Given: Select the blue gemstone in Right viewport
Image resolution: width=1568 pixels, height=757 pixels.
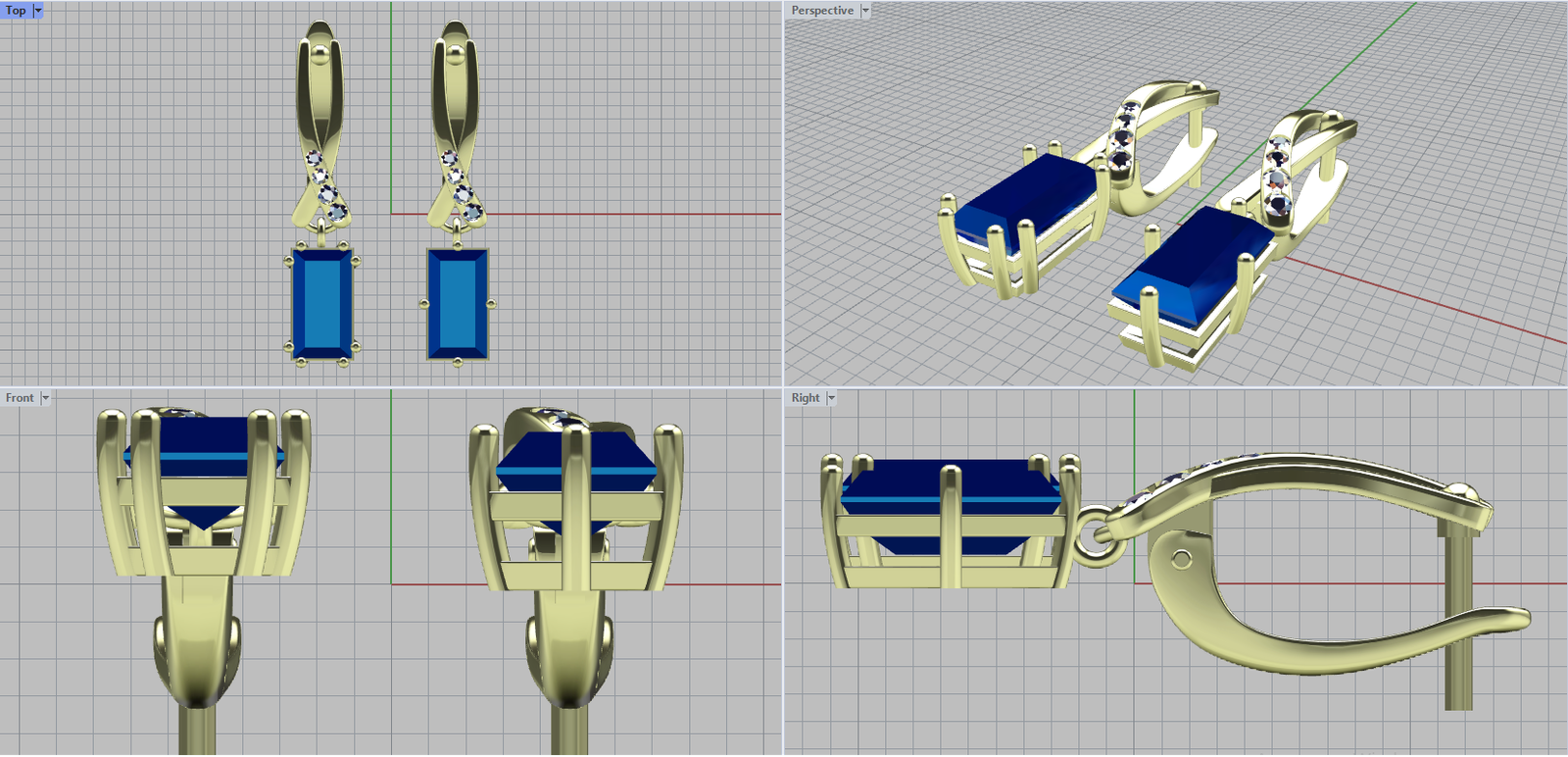Looking at the screenshot, I should 952,507.
